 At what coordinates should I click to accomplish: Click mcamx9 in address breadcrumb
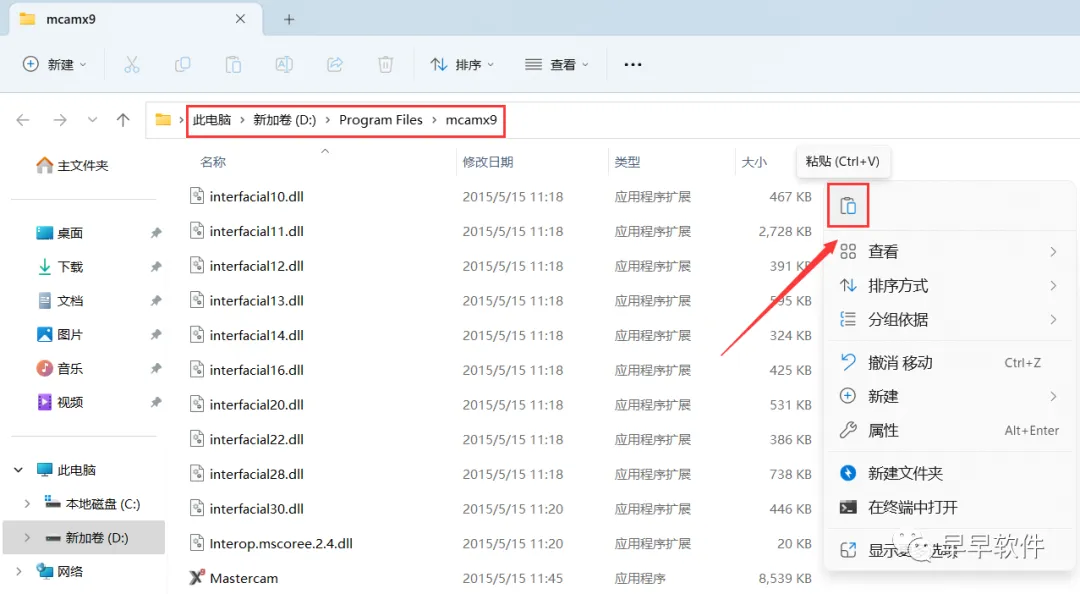(x=471, y=120)
